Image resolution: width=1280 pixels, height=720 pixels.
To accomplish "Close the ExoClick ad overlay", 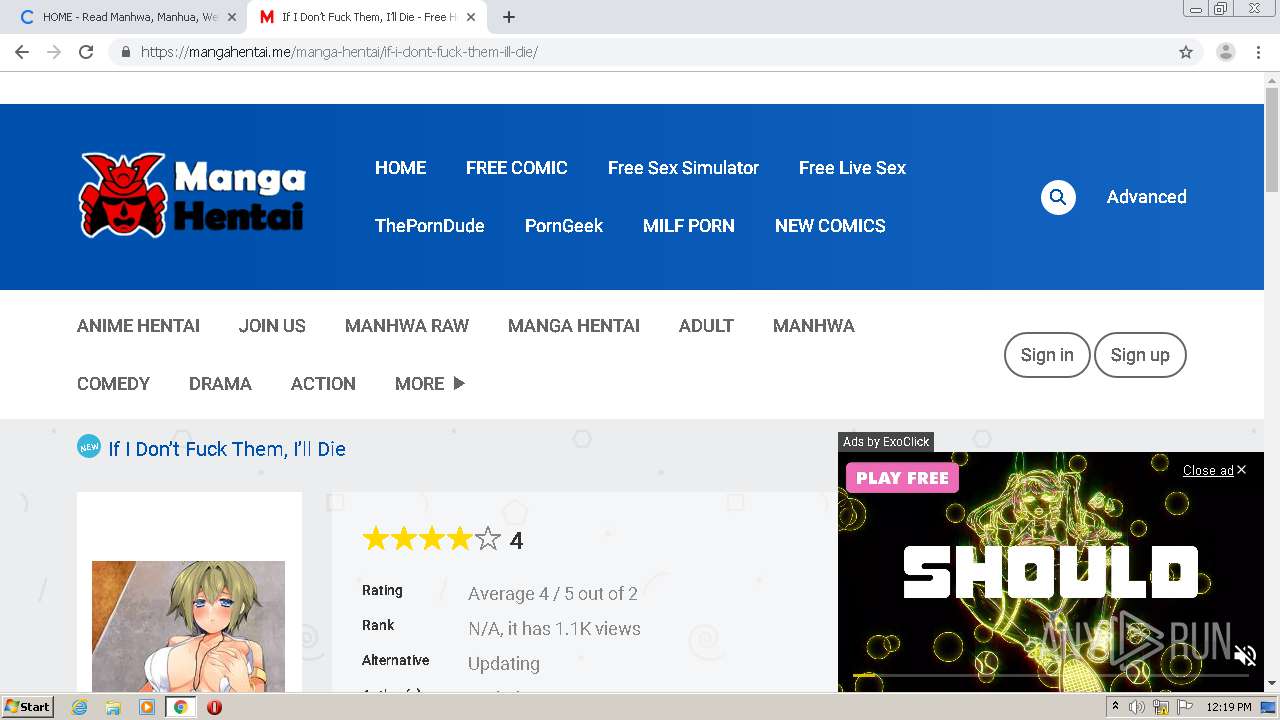I will (x=1241, y=470).
